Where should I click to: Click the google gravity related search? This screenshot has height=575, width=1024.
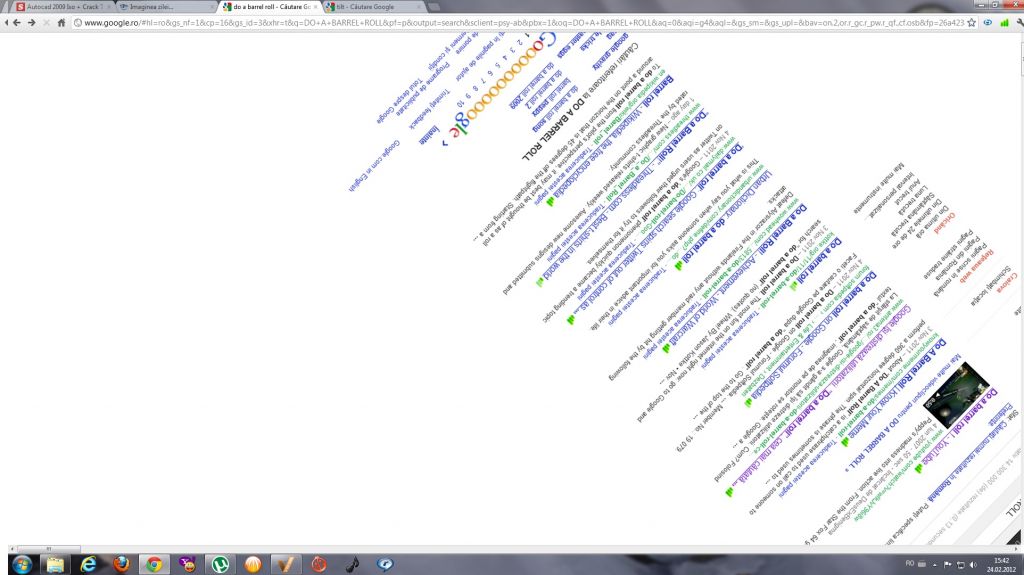[611, 52]
